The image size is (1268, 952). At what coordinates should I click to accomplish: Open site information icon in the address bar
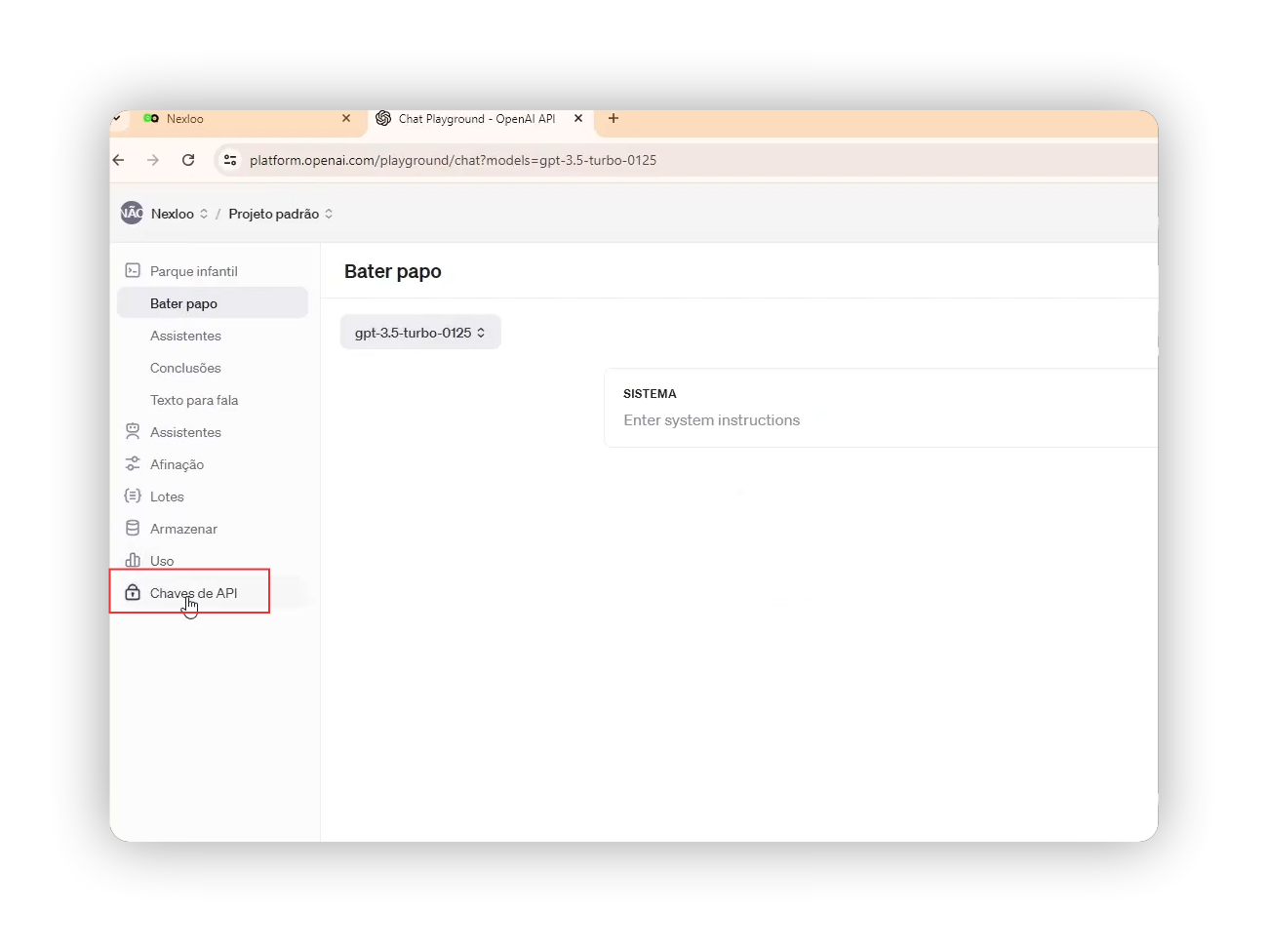pyautogui.click(x=230, y=160)
